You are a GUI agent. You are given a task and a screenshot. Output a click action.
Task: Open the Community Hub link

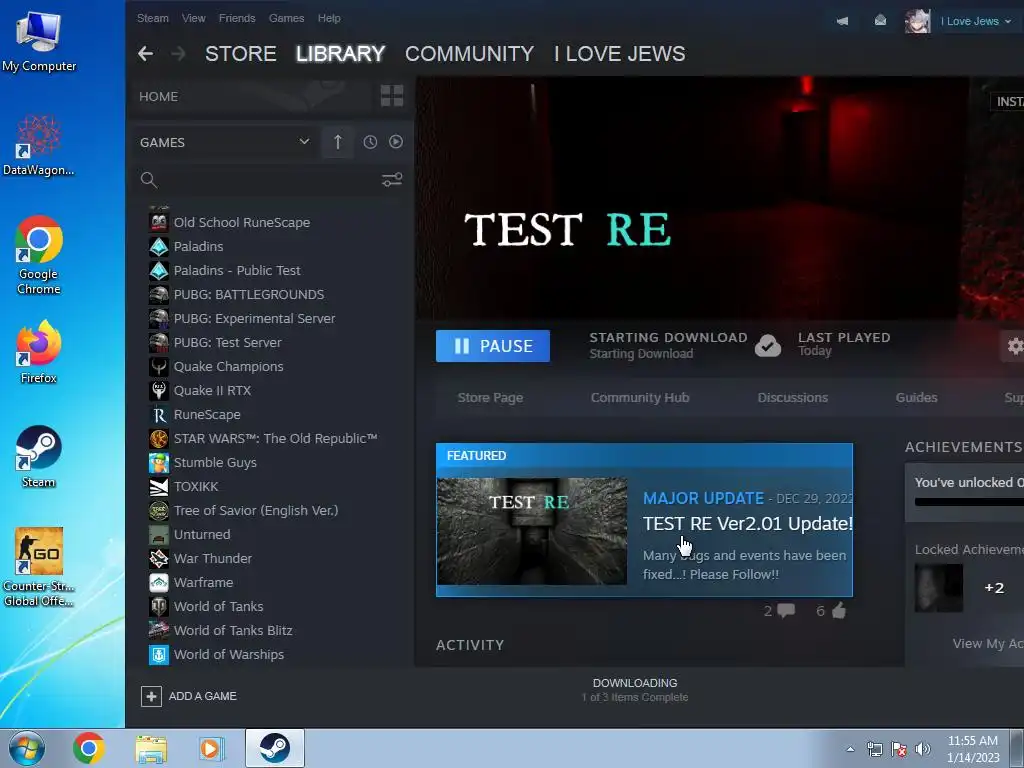(x=640, y=397)
